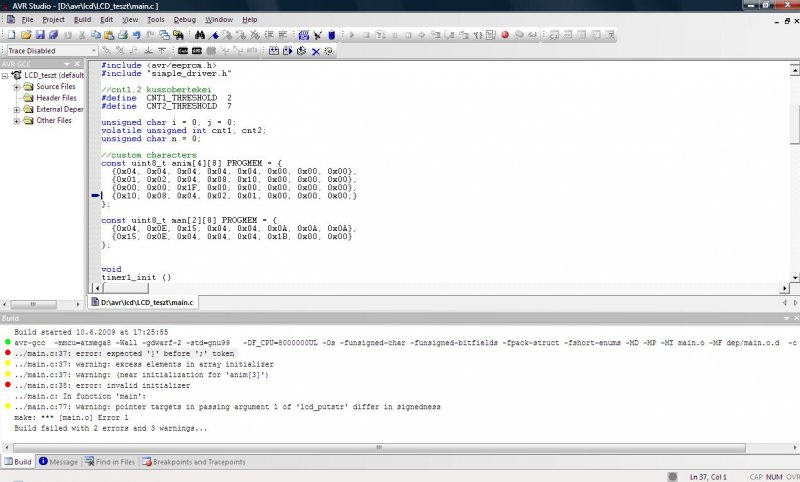The width and height of the screenshot is (800, 482).
Task: Collapse the LCD_teszt project node
Action: point(5,75)
